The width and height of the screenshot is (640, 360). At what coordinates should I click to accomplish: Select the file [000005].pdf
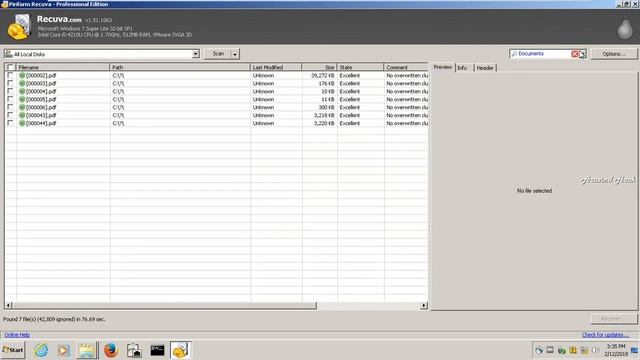41,99
